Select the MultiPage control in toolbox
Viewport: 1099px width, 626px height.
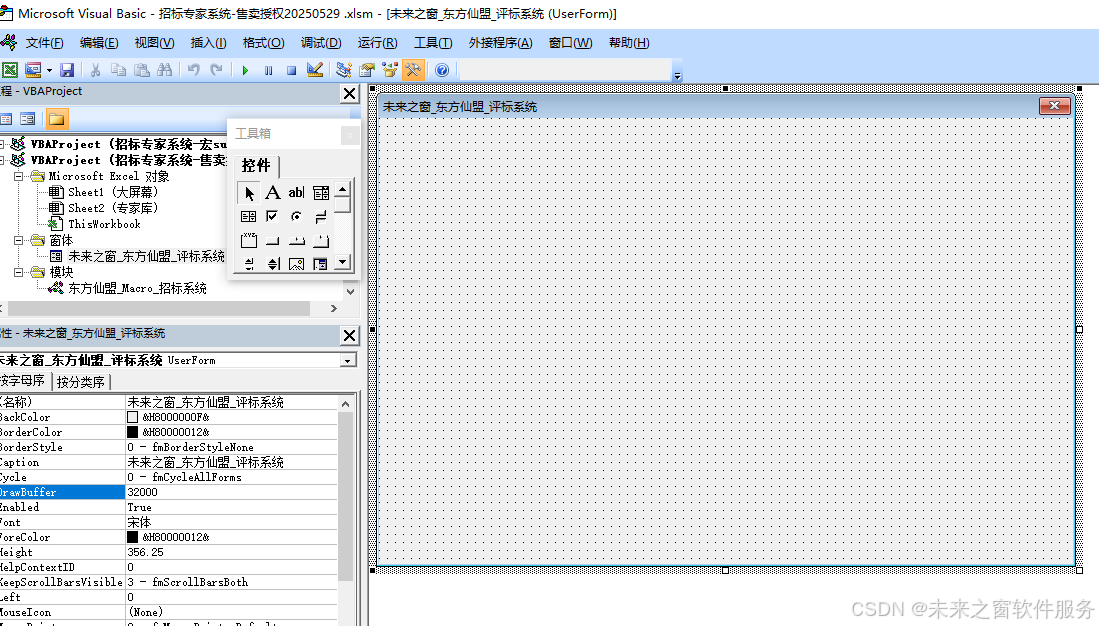(320, 240)
